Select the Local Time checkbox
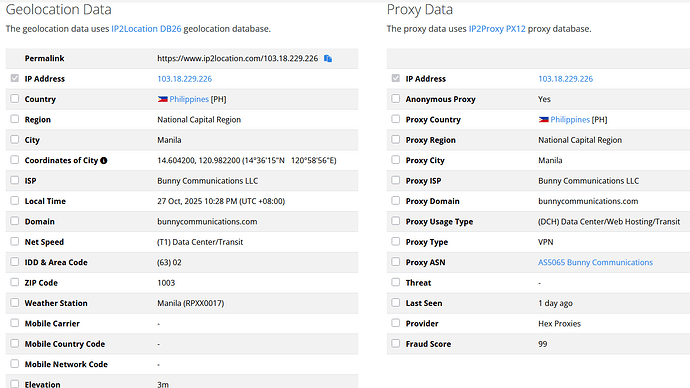The width and height of the screenshot is (690, 388). click(15, 201)
